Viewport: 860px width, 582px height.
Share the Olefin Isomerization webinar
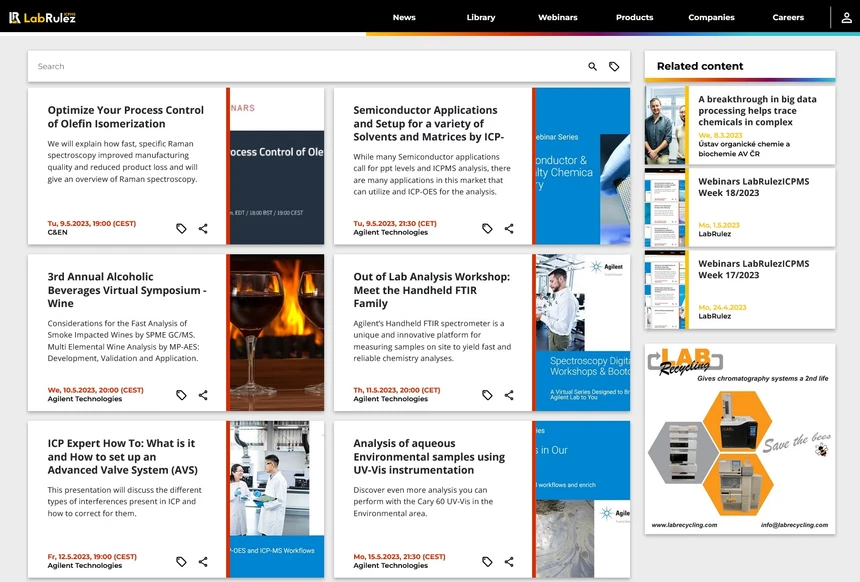[203, 228]
